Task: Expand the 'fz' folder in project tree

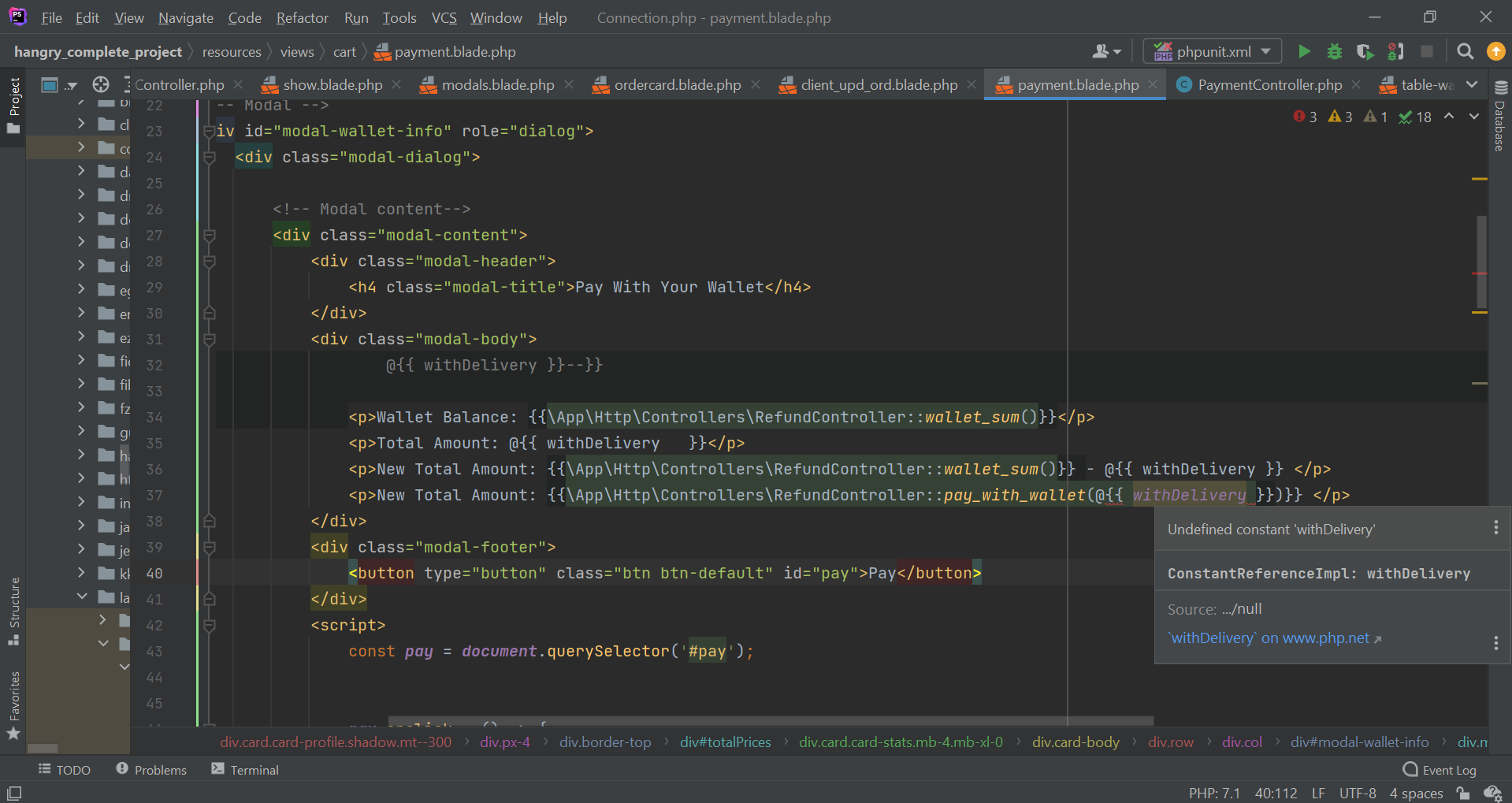Action: 81,407
